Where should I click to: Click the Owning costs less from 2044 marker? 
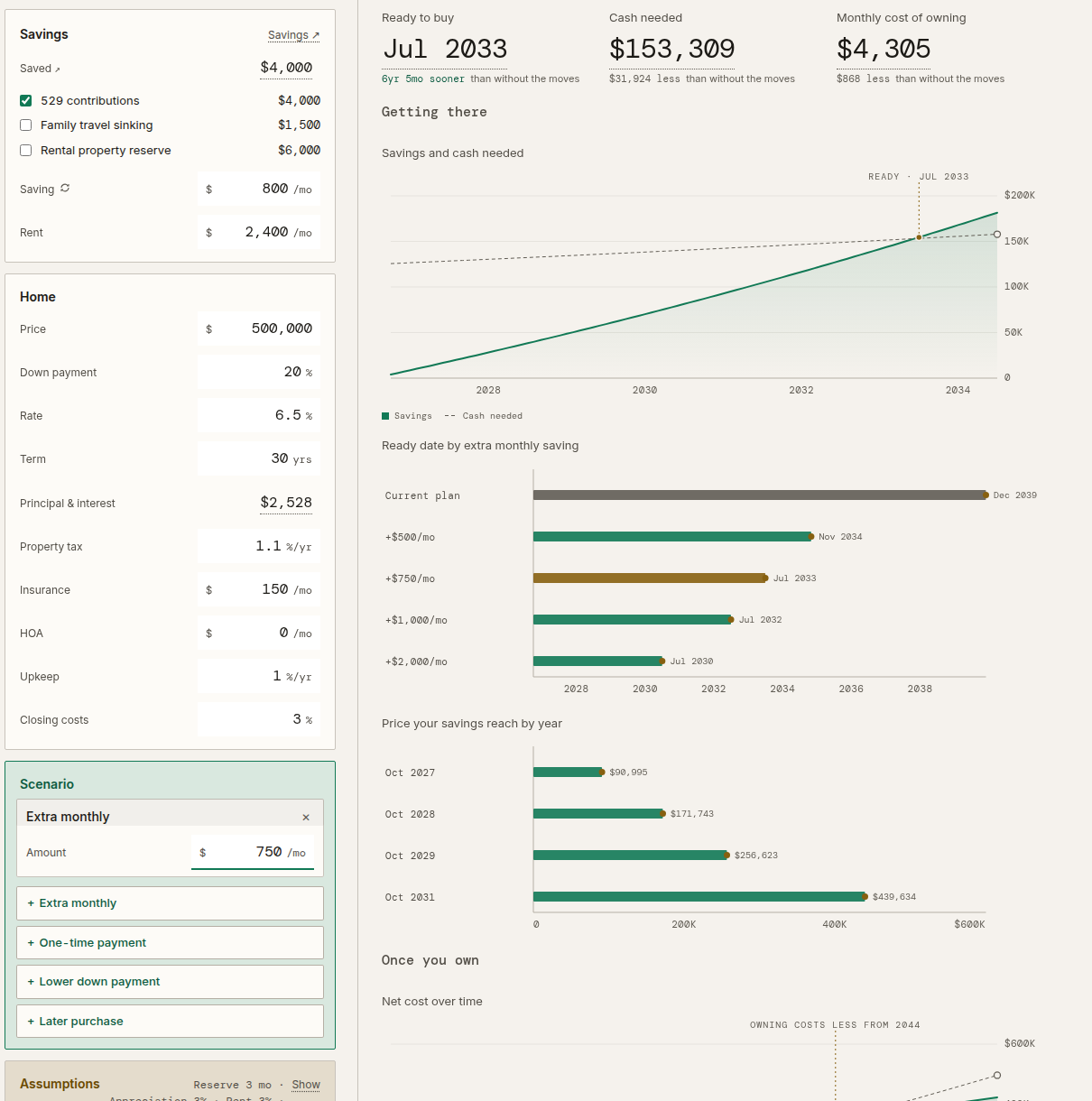(835, 1025)
